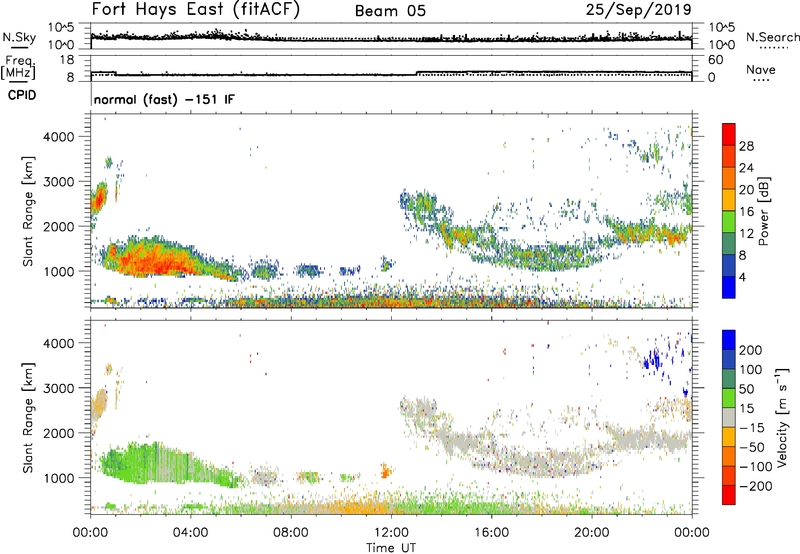Click the 'CPID' label
The image size is (800, 554).
(22, 95)
